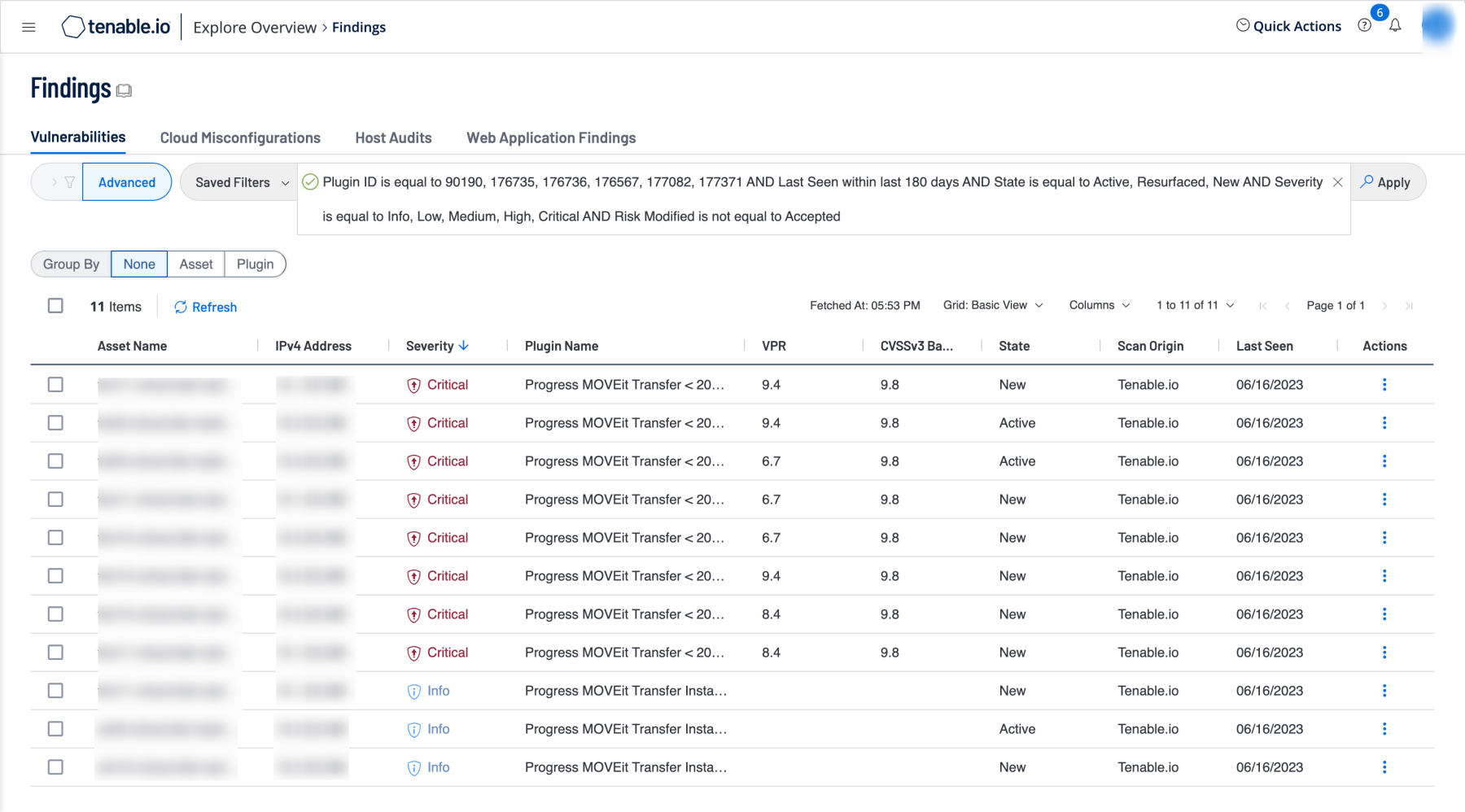Check the Info Active row checkbox

(55, 729)
